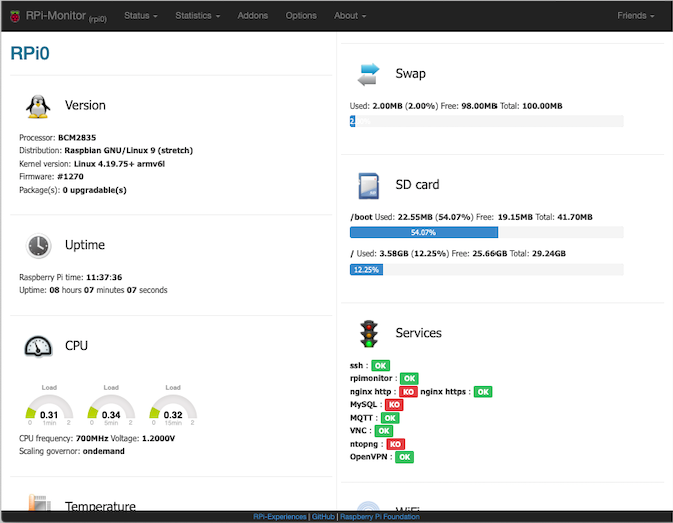Click the Raspberry Pi time 11:37:36
Viewport: 673px width, 523px height.
(x=104, y=277)
